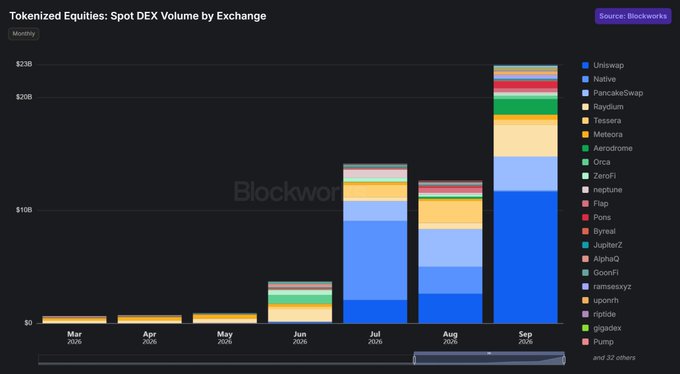The height and width of the screenshot is (374, 680).
Task: Click the Jul 2026 axis label
Action: coord(375,338)
